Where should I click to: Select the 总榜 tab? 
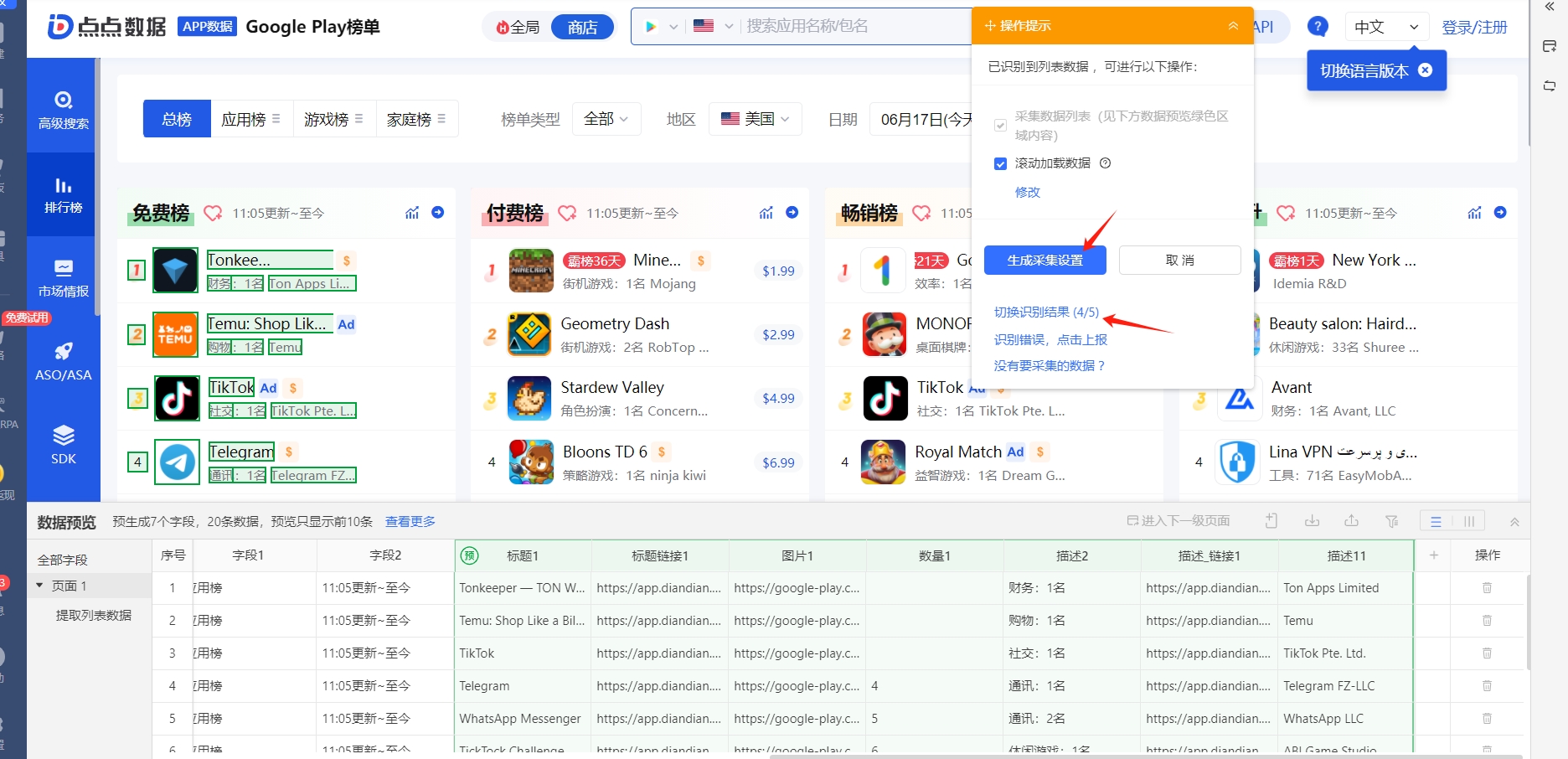pyautogui.click(x=177, y=119)
